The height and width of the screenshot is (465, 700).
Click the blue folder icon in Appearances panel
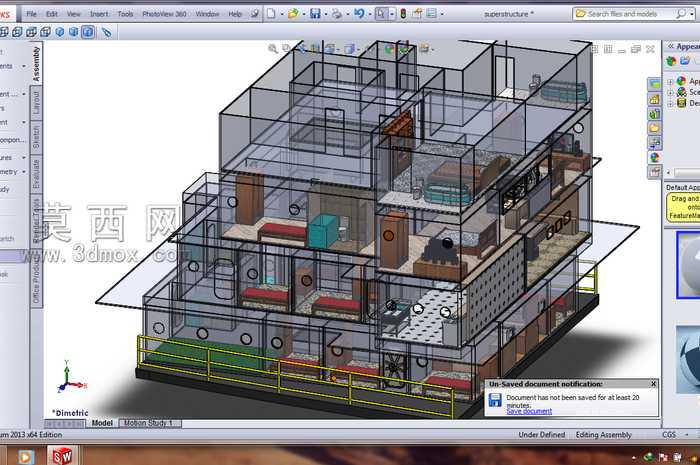[685, 61]
